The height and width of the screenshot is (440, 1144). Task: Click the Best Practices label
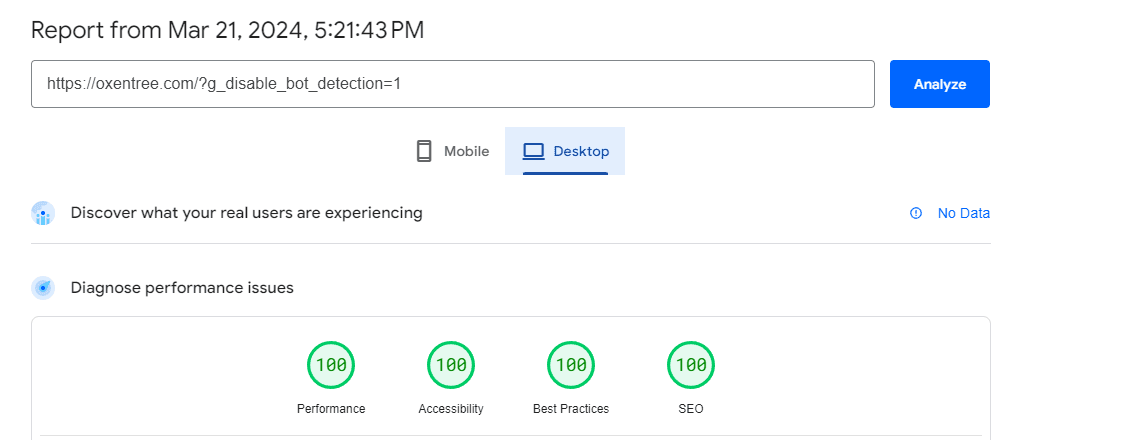point(571,409)
